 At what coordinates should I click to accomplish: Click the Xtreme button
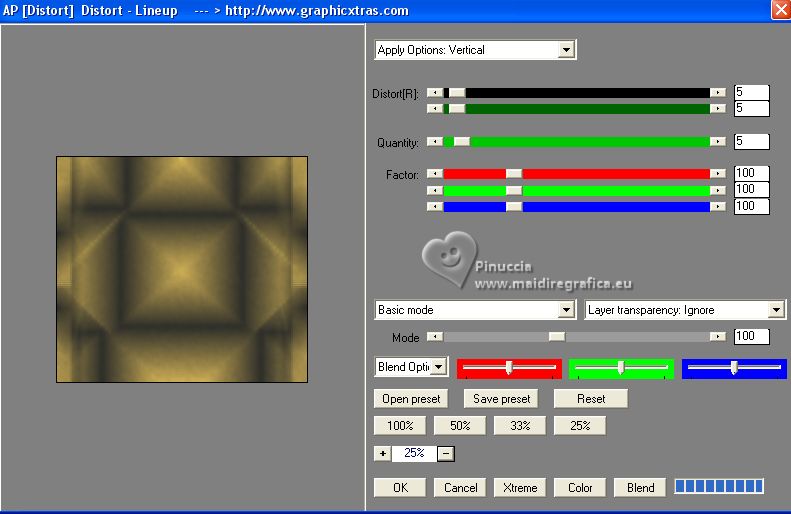pos(520,487)
